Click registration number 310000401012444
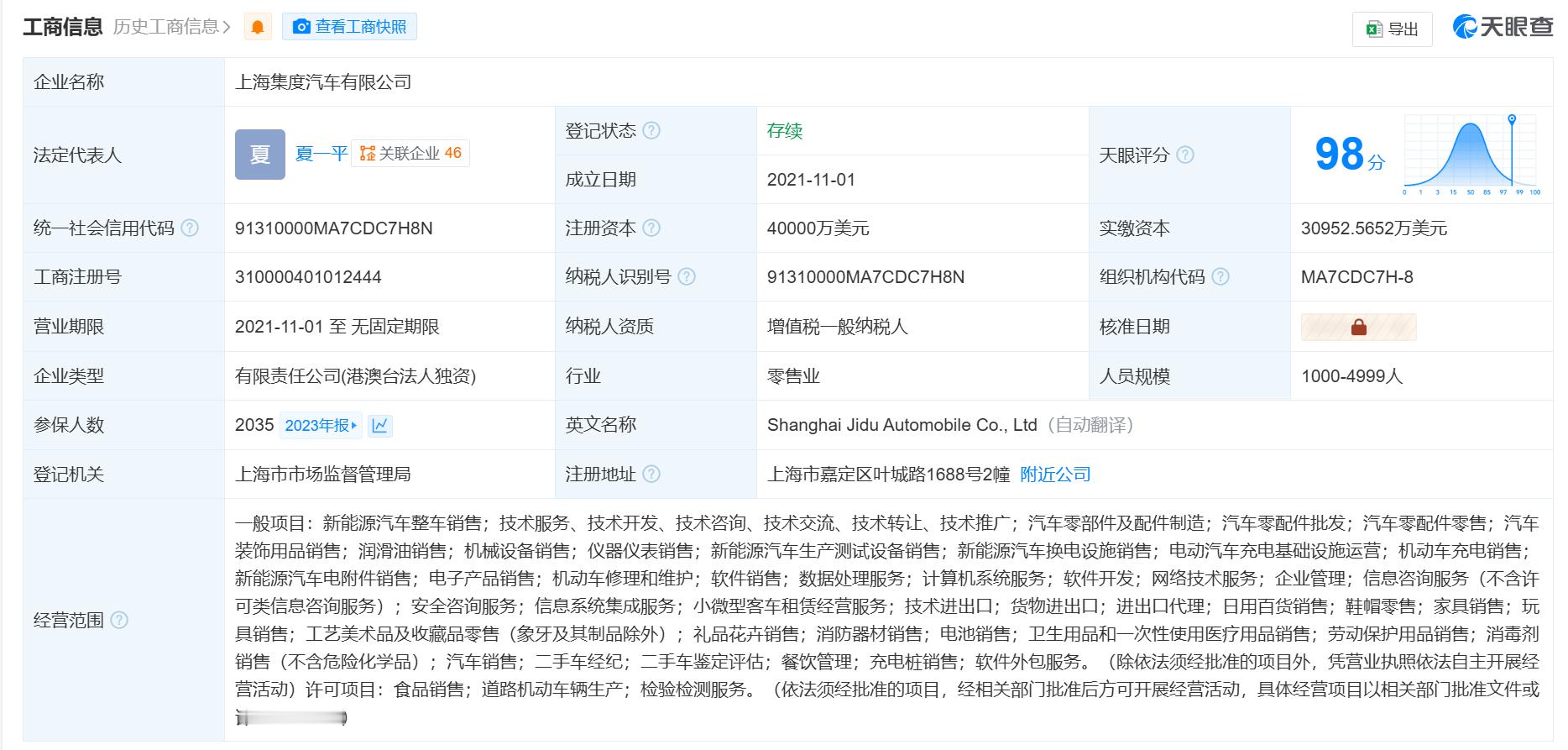Viewport: 1568px width, 750px height. [x=308, y=277]
